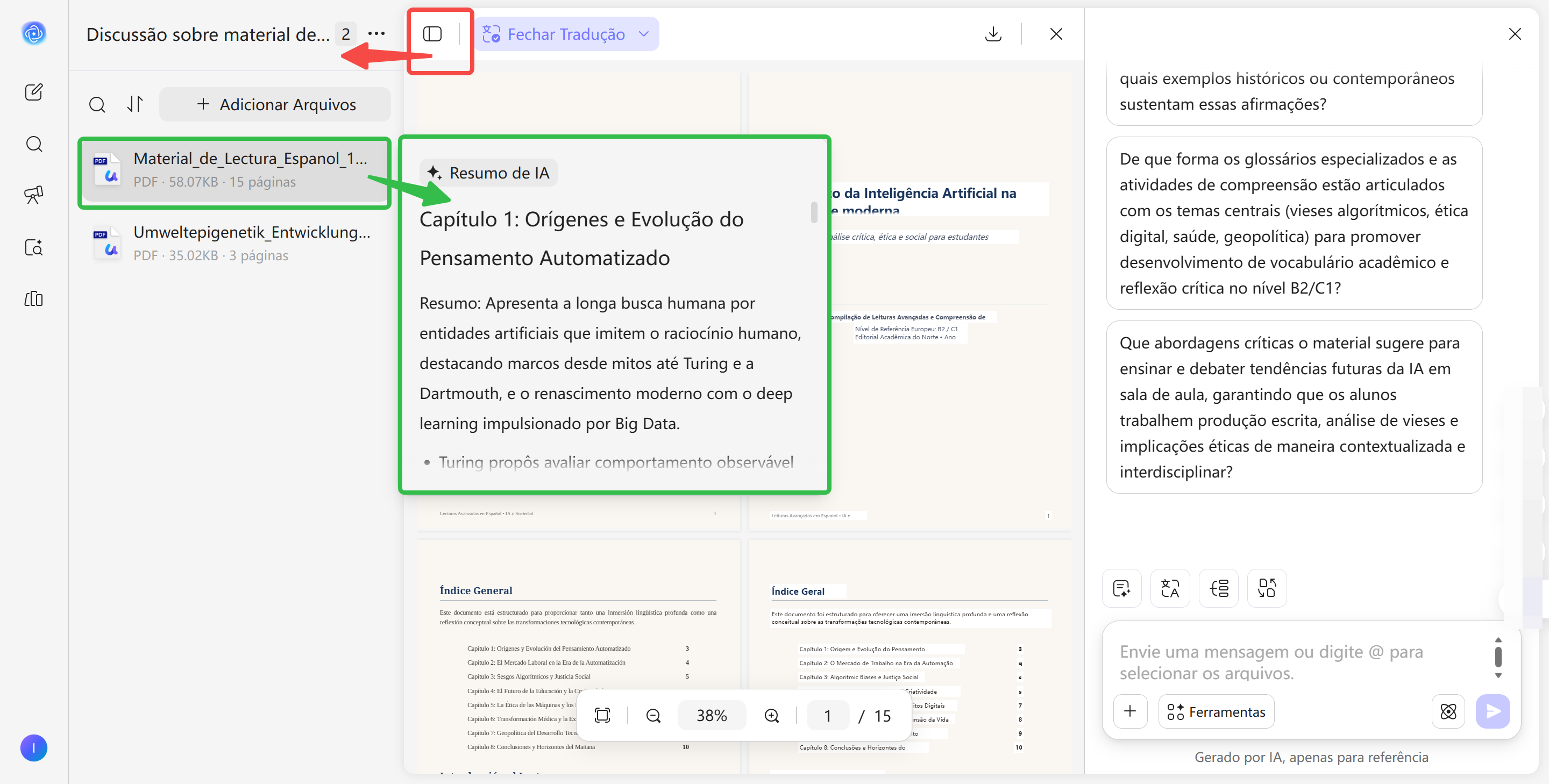This screenshot has height=784, width=1549.
Task: Open the library books icon in the sidebar
Action: 34,299
